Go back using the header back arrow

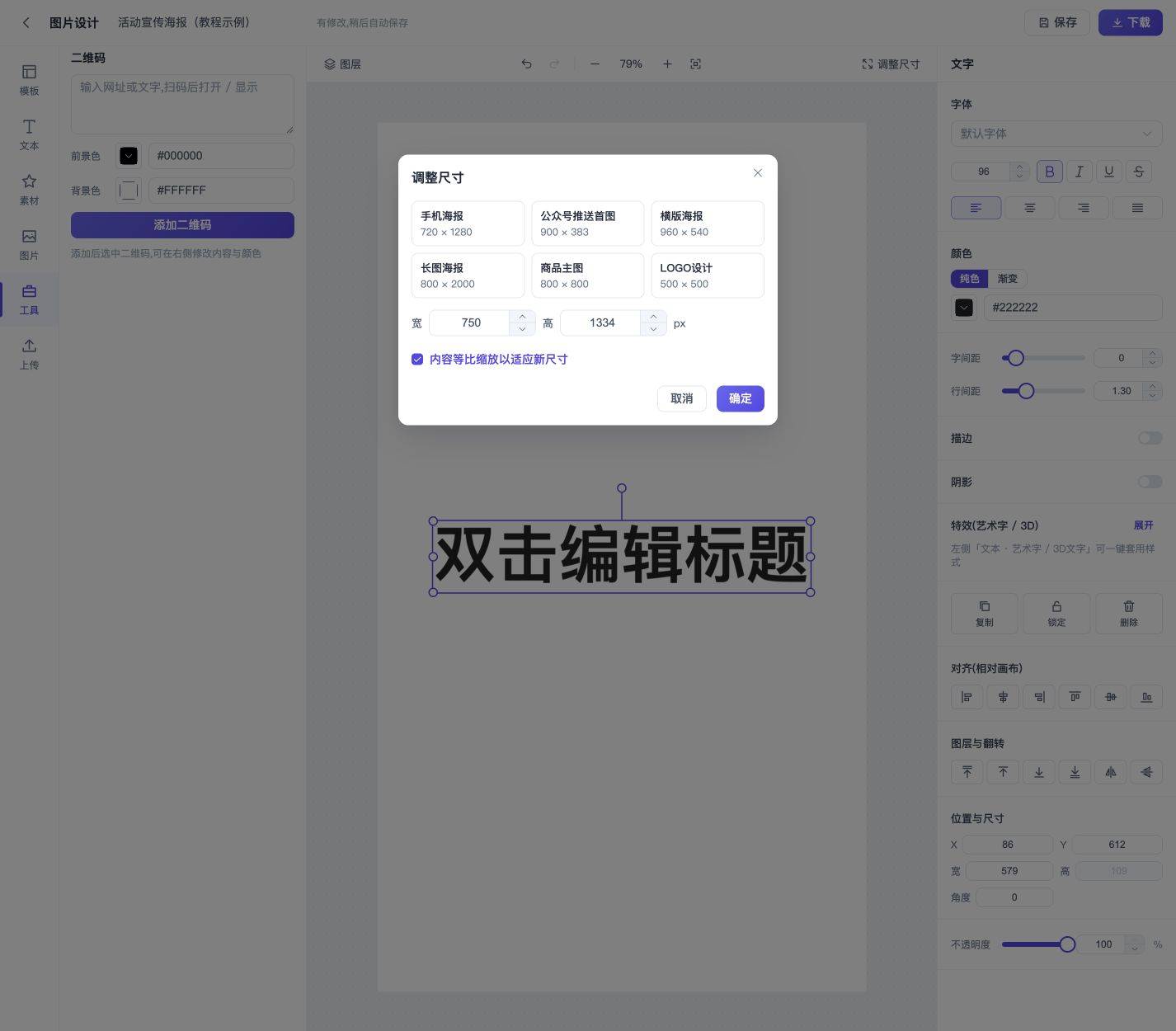point(26,23)
